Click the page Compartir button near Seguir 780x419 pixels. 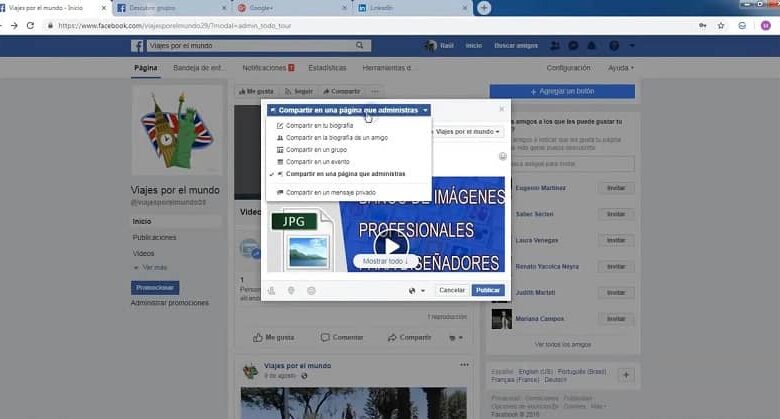(341, 92)
